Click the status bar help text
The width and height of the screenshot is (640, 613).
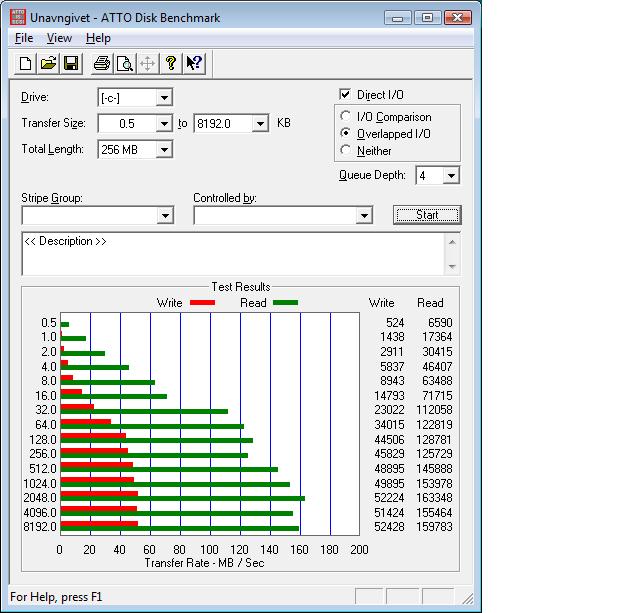(56, 597)
